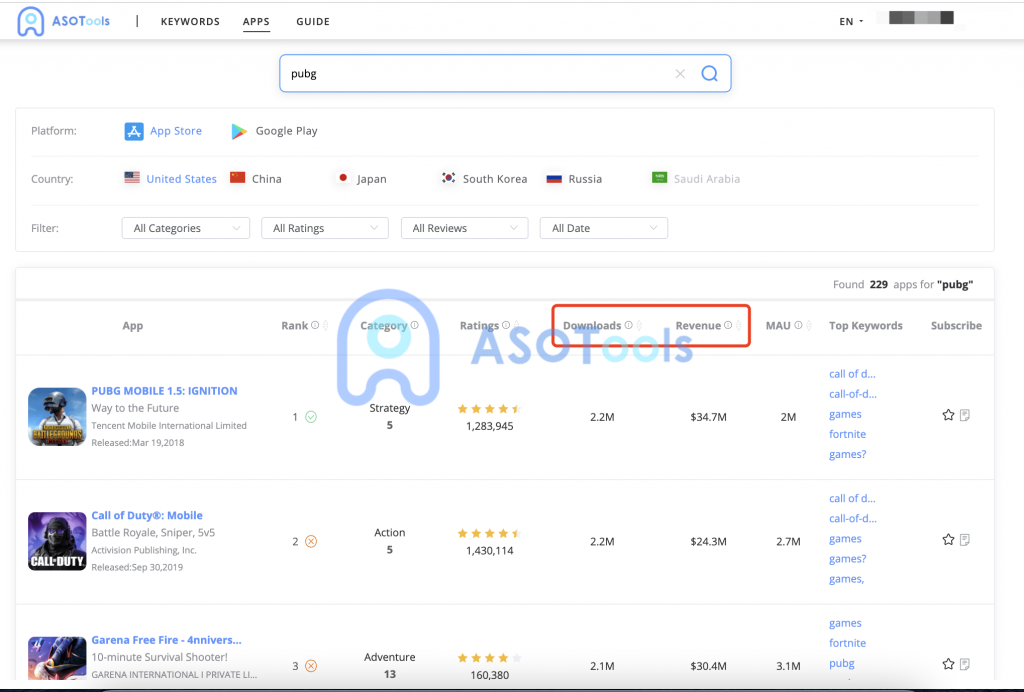Click United States country link
Image resolution: width=1024 pixels, height=692 pixels.
[x=182, y=179]
